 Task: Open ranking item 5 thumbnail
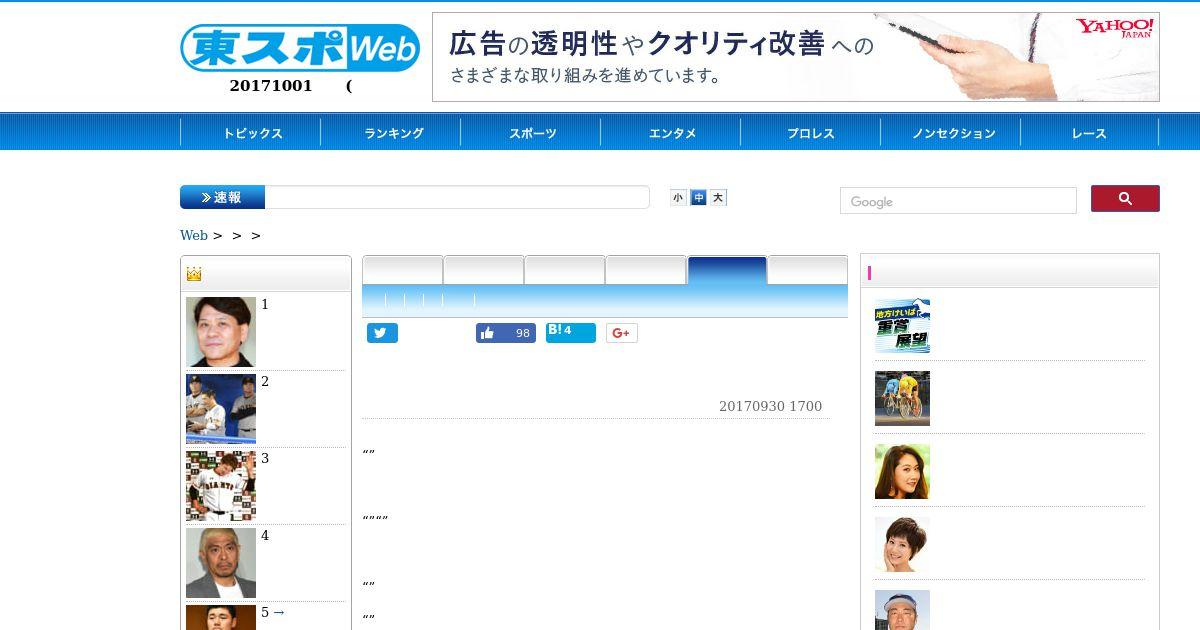pyautogui.click(x=221, y=617)
